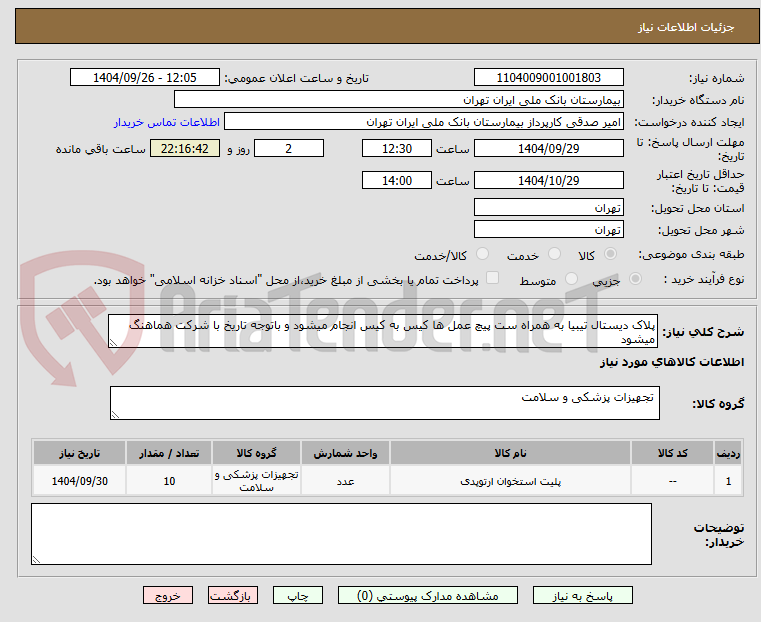Click the چاپ print button

(x=298, y=595)
